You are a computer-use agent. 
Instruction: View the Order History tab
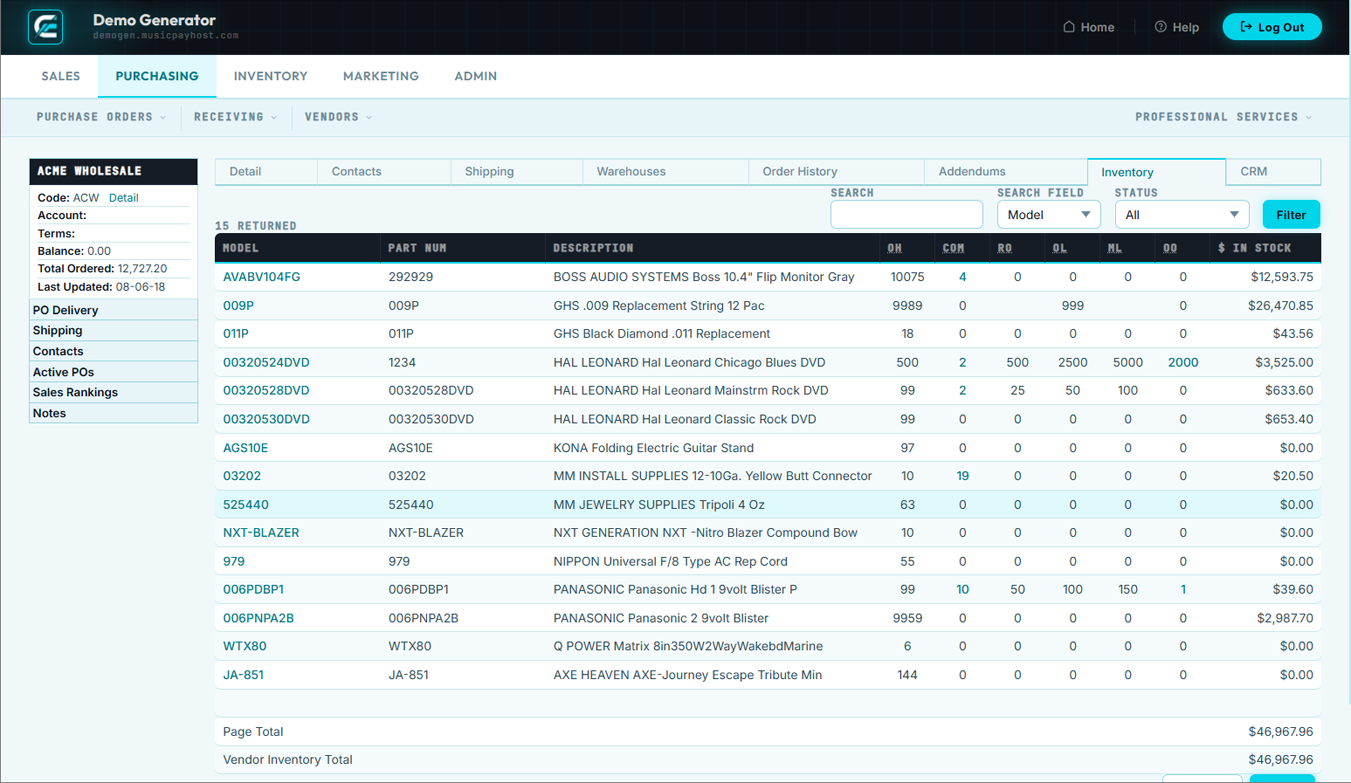[x=836, y=172]
